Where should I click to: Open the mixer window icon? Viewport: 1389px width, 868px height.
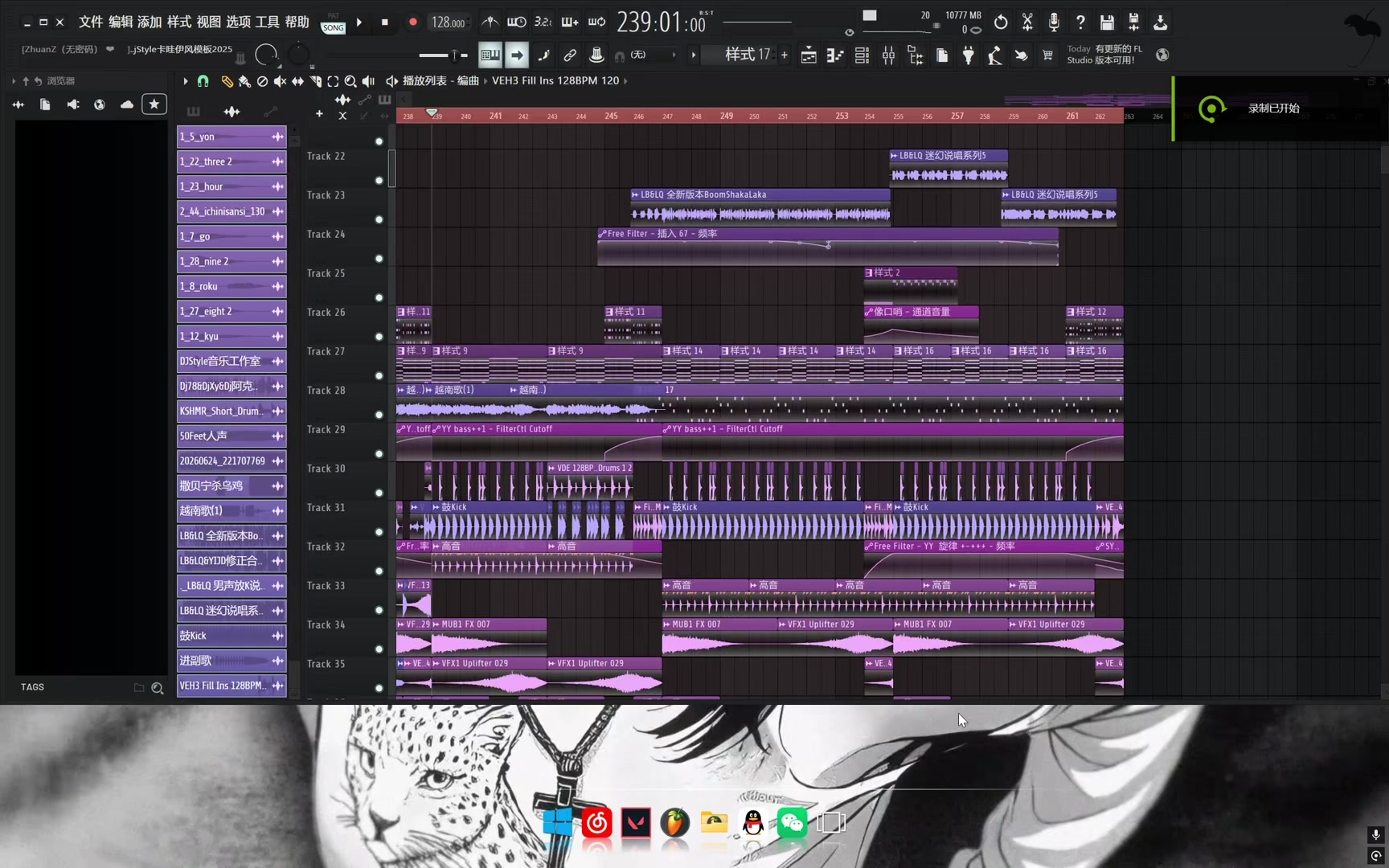(888, 55)
